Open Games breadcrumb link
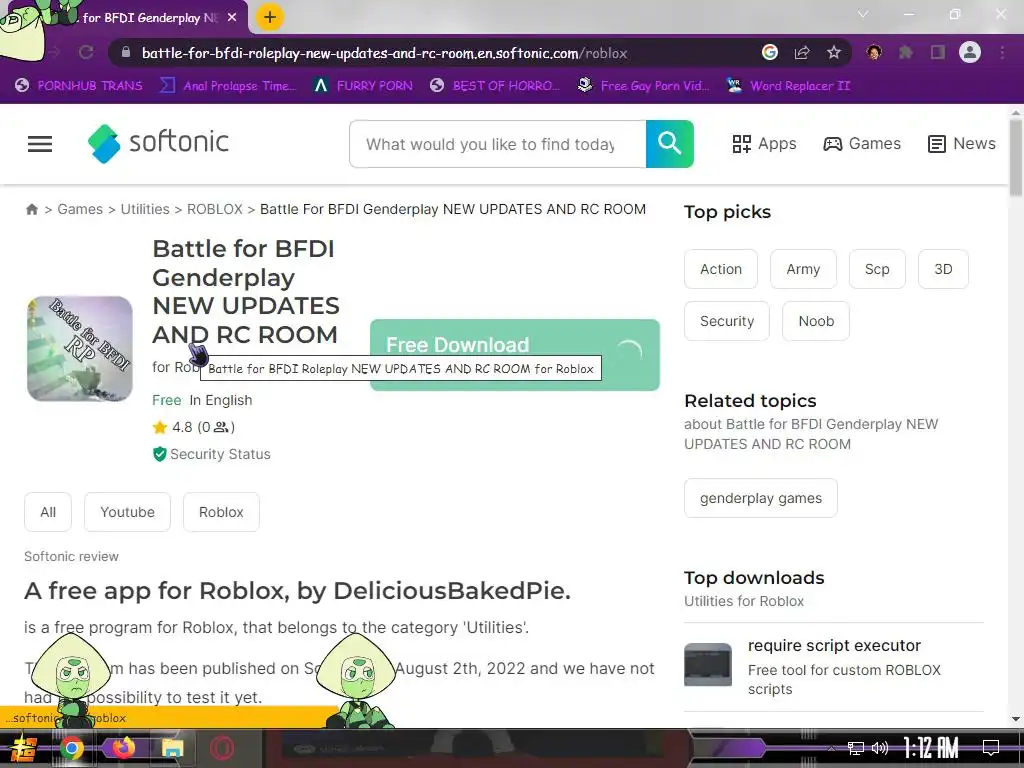Viewport: 1024px width, 768px height. [80, 209]
